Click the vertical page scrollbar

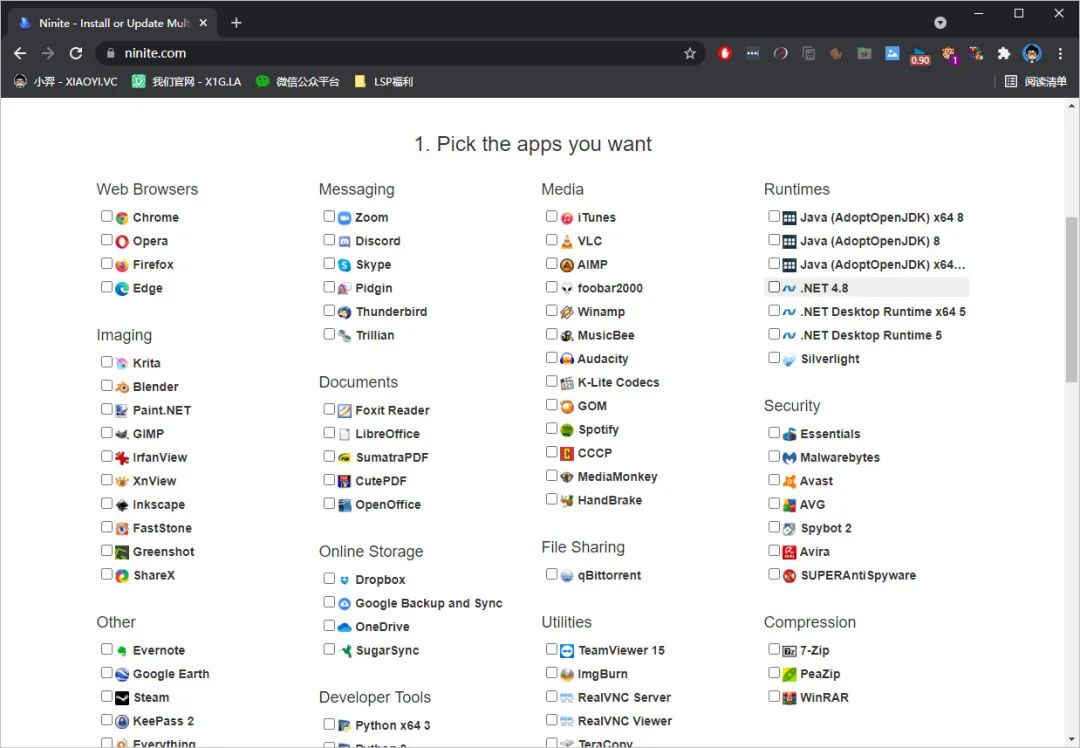point(1071,300)
